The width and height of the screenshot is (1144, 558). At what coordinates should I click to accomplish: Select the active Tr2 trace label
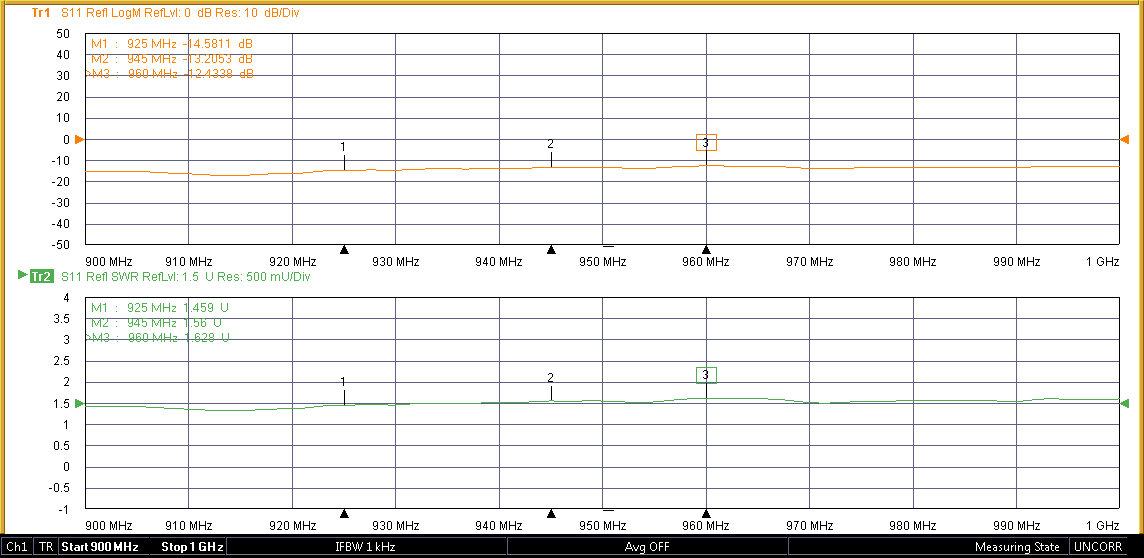pyautogui.click(x=40, y=276)
